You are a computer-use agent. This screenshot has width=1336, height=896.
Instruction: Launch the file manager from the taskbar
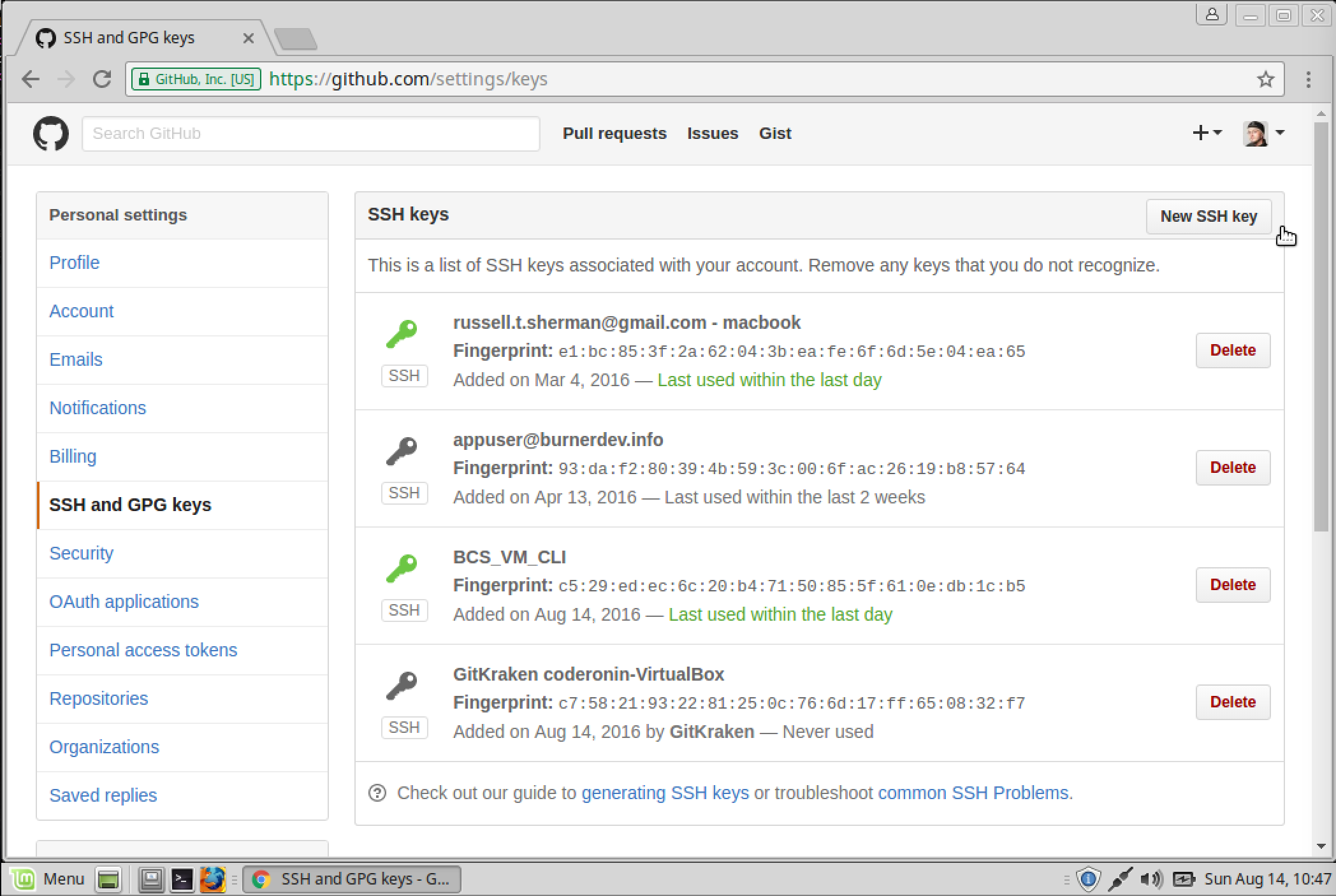point(152,879)
